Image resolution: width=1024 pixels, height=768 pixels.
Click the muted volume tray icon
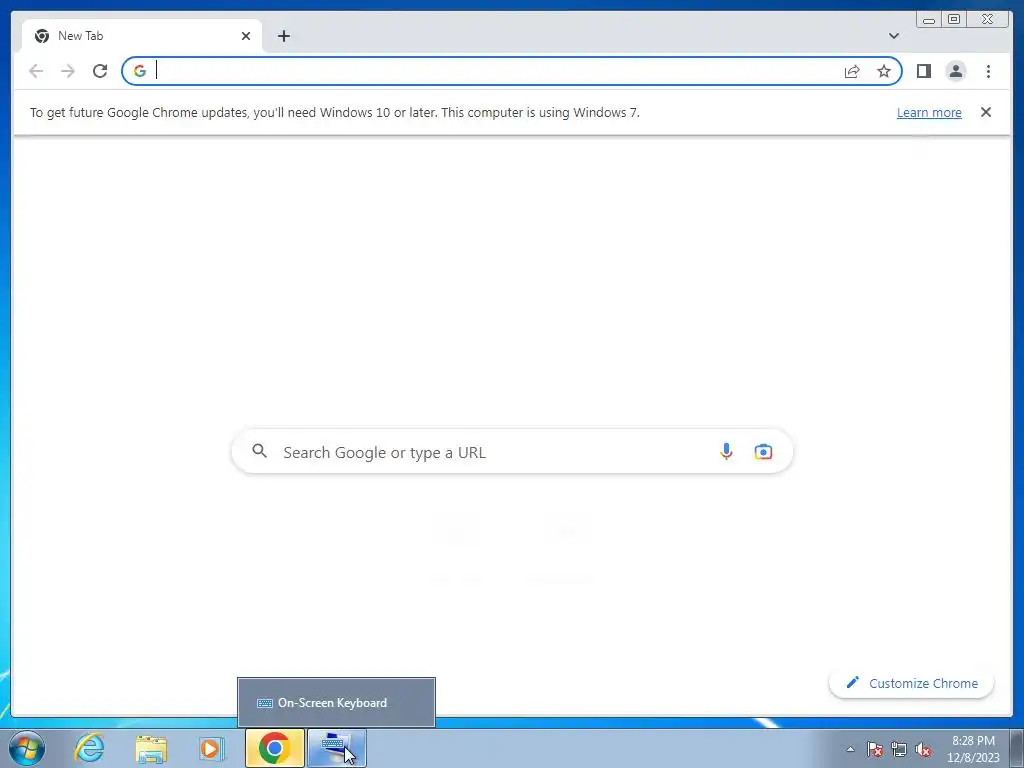pos(923,749)
